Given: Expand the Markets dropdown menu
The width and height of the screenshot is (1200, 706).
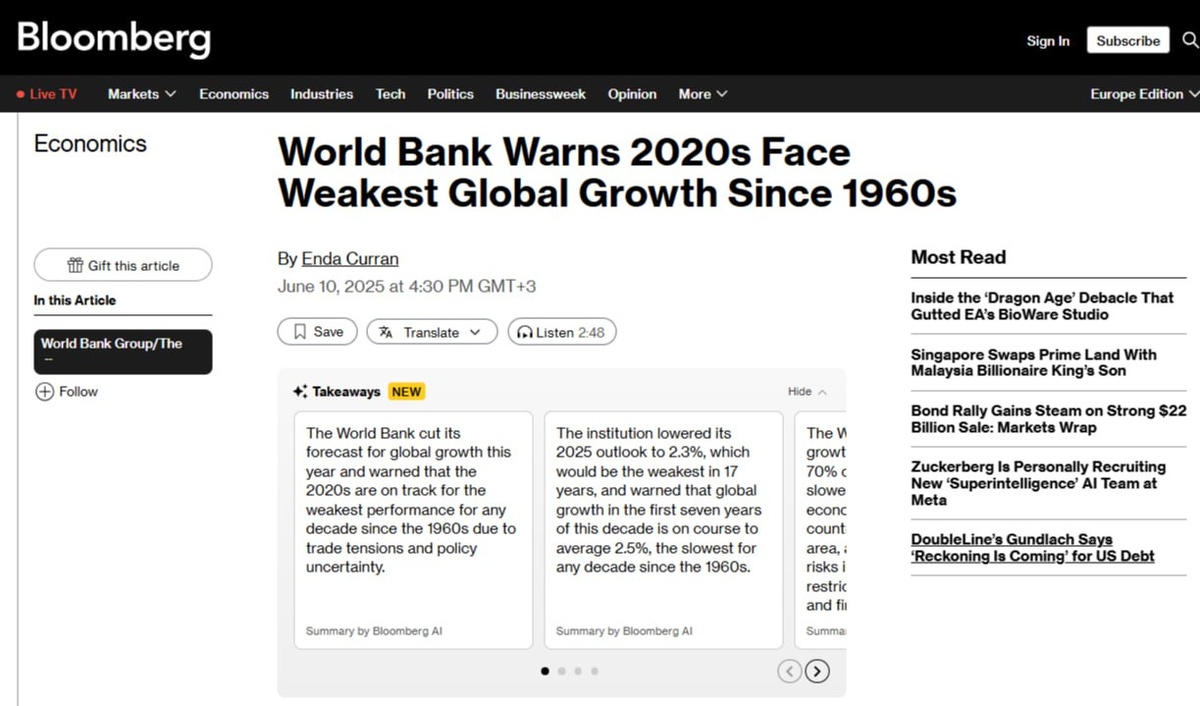Looking at the screenshot, I should tap(142, 94).
